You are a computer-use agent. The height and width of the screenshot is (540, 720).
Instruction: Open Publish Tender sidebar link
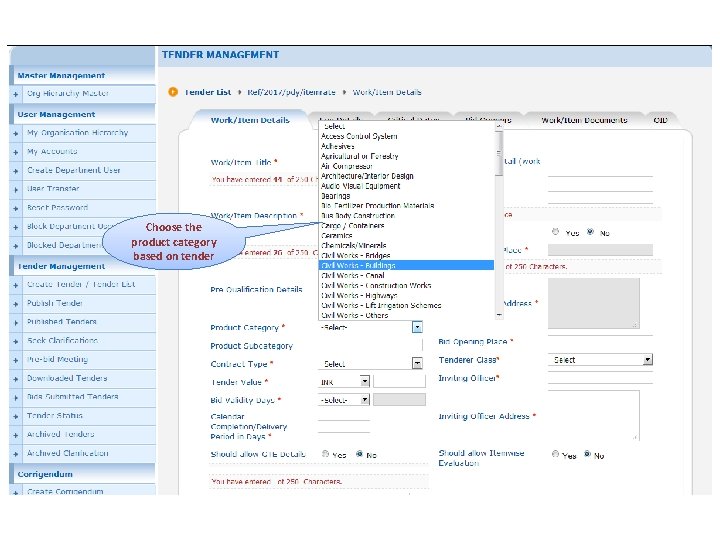point(54,303)
